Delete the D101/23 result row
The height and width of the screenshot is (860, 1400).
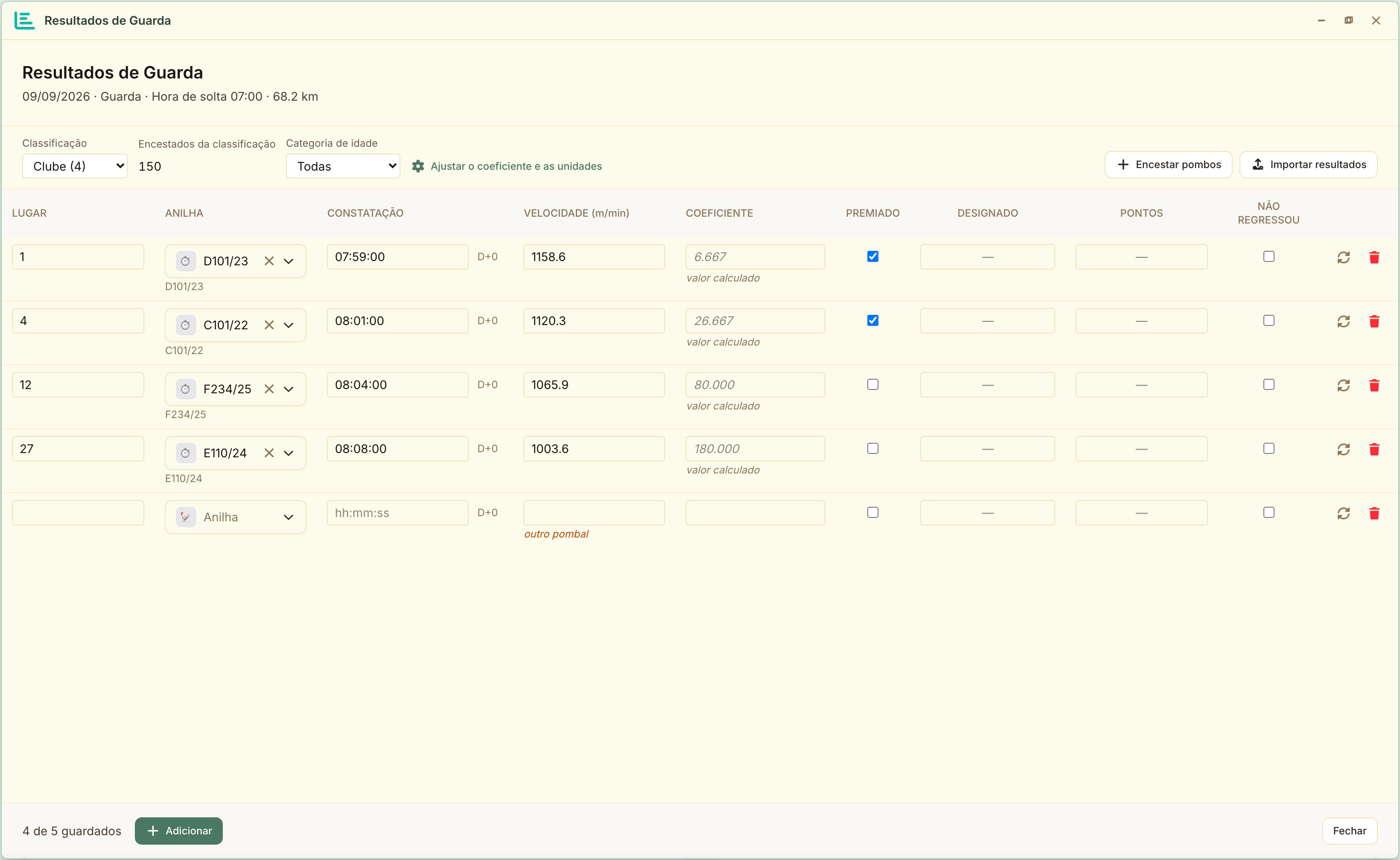[1374, 257]
